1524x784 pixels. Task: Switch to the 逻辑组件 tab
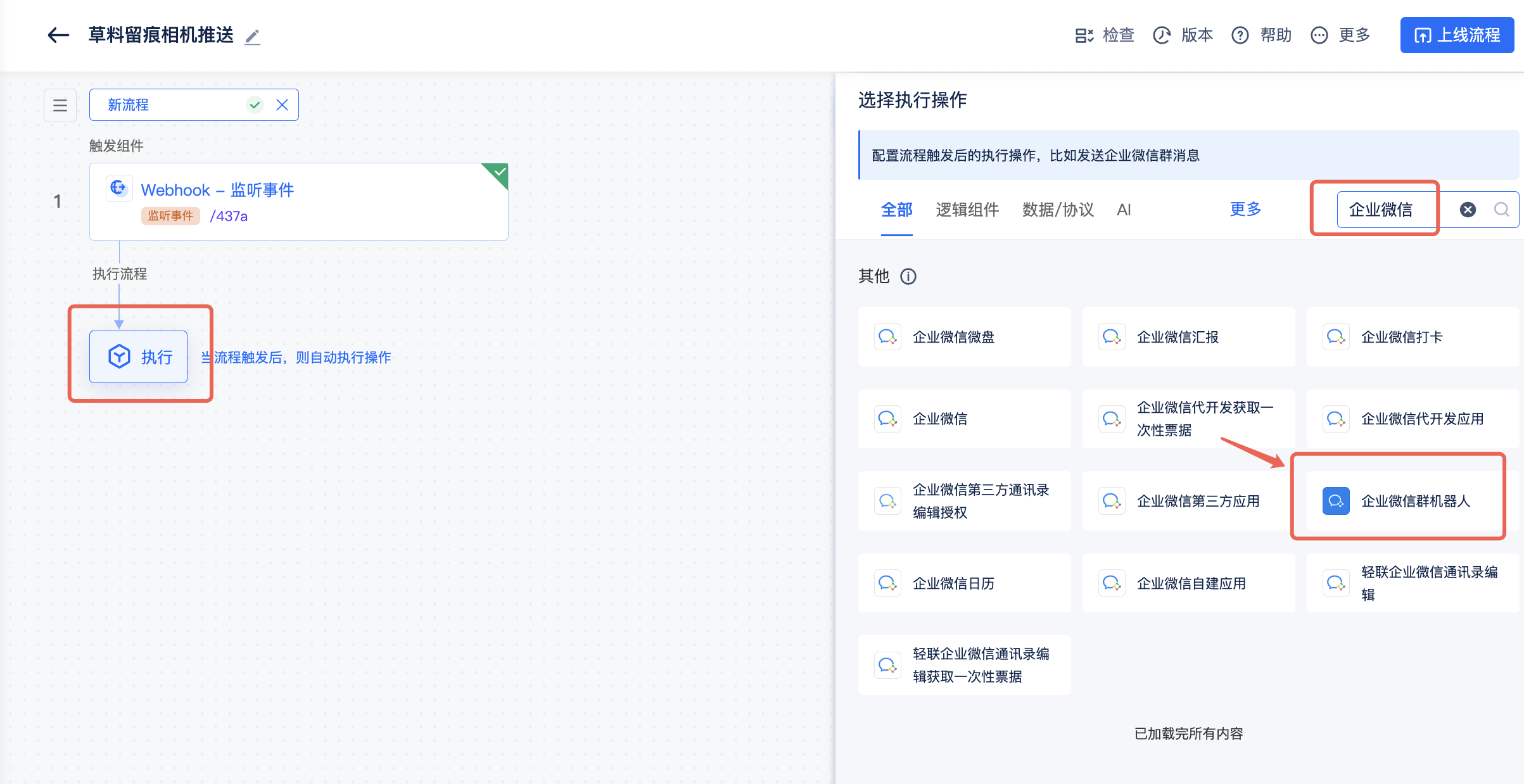click(967, 210)
